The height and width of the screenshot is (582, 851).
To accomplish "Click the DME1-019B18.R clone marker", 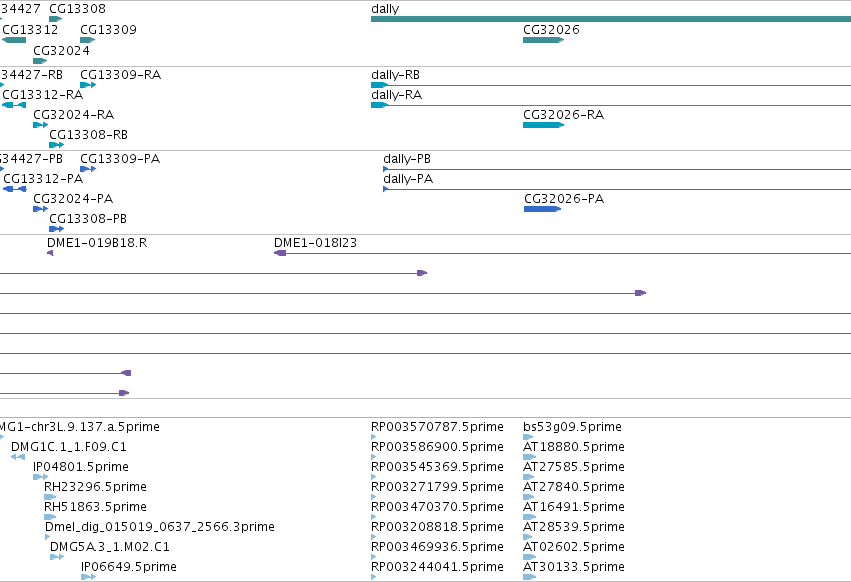I will 50,253.
